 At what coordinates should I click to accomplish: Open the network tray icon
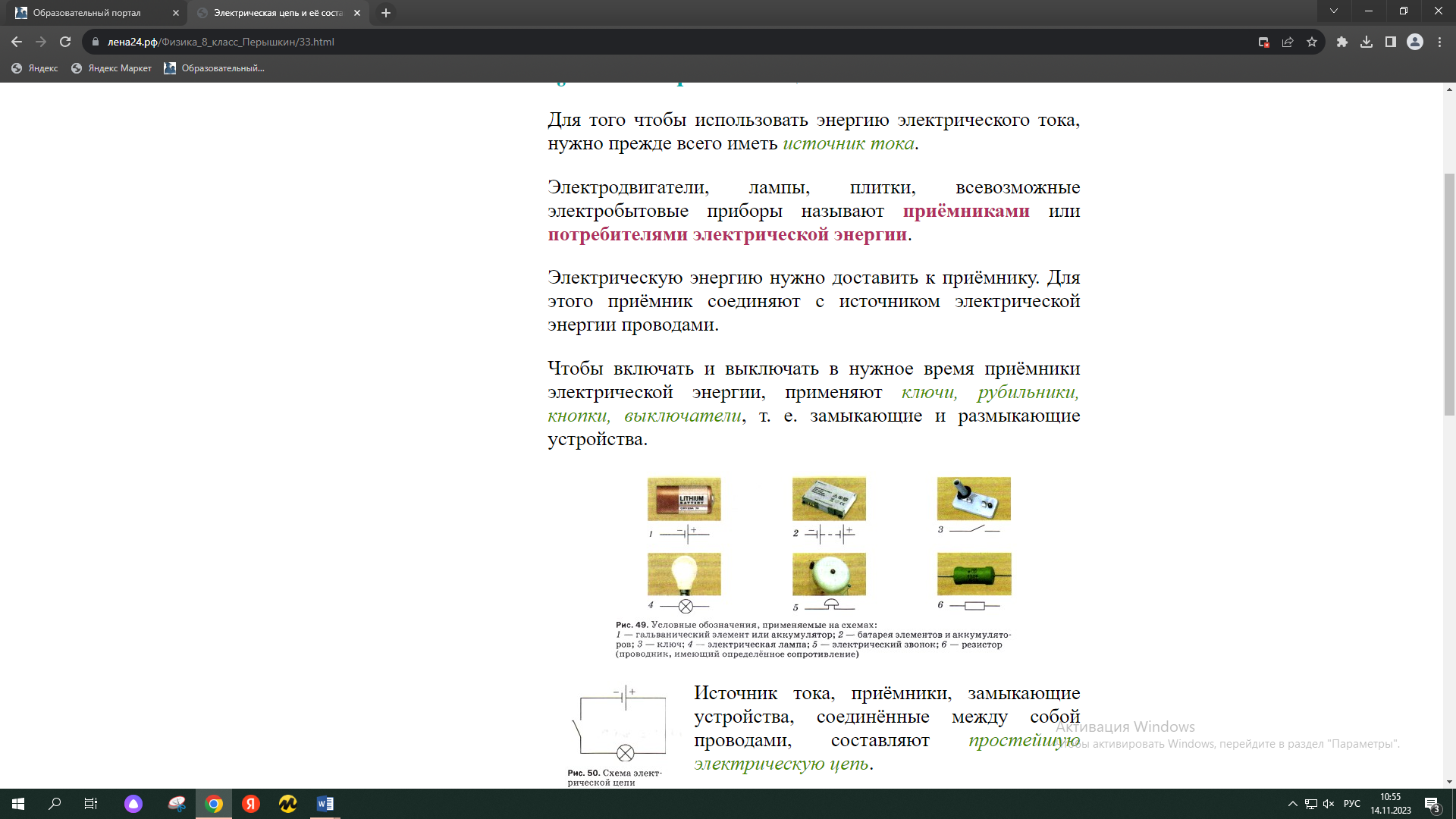[1310, 804]
